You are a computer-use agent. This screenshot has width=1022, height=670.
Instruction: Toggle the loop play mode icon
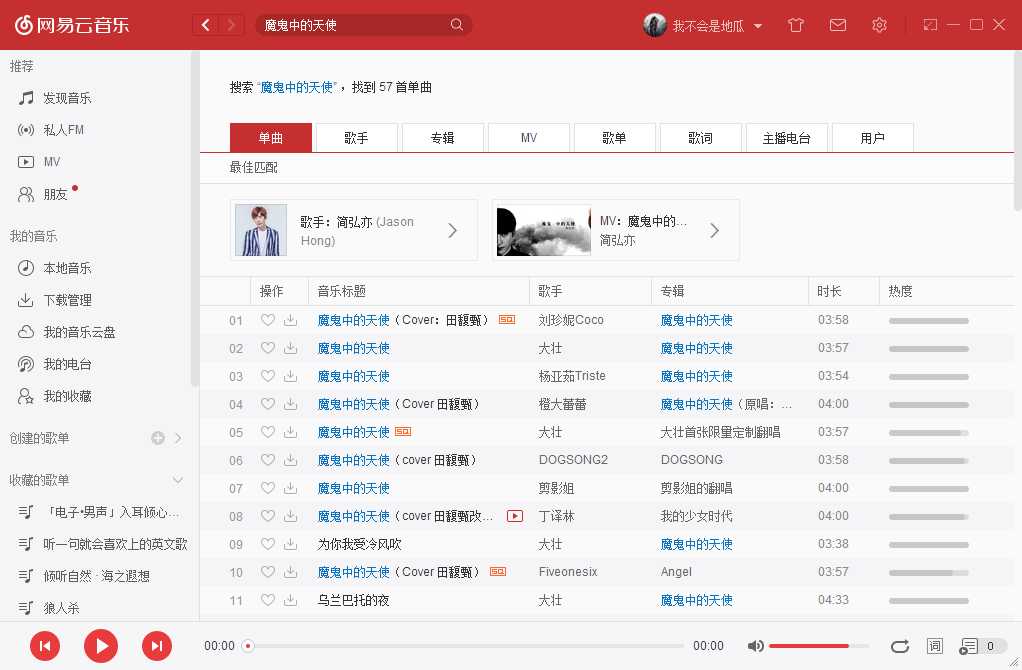[900, 646]
